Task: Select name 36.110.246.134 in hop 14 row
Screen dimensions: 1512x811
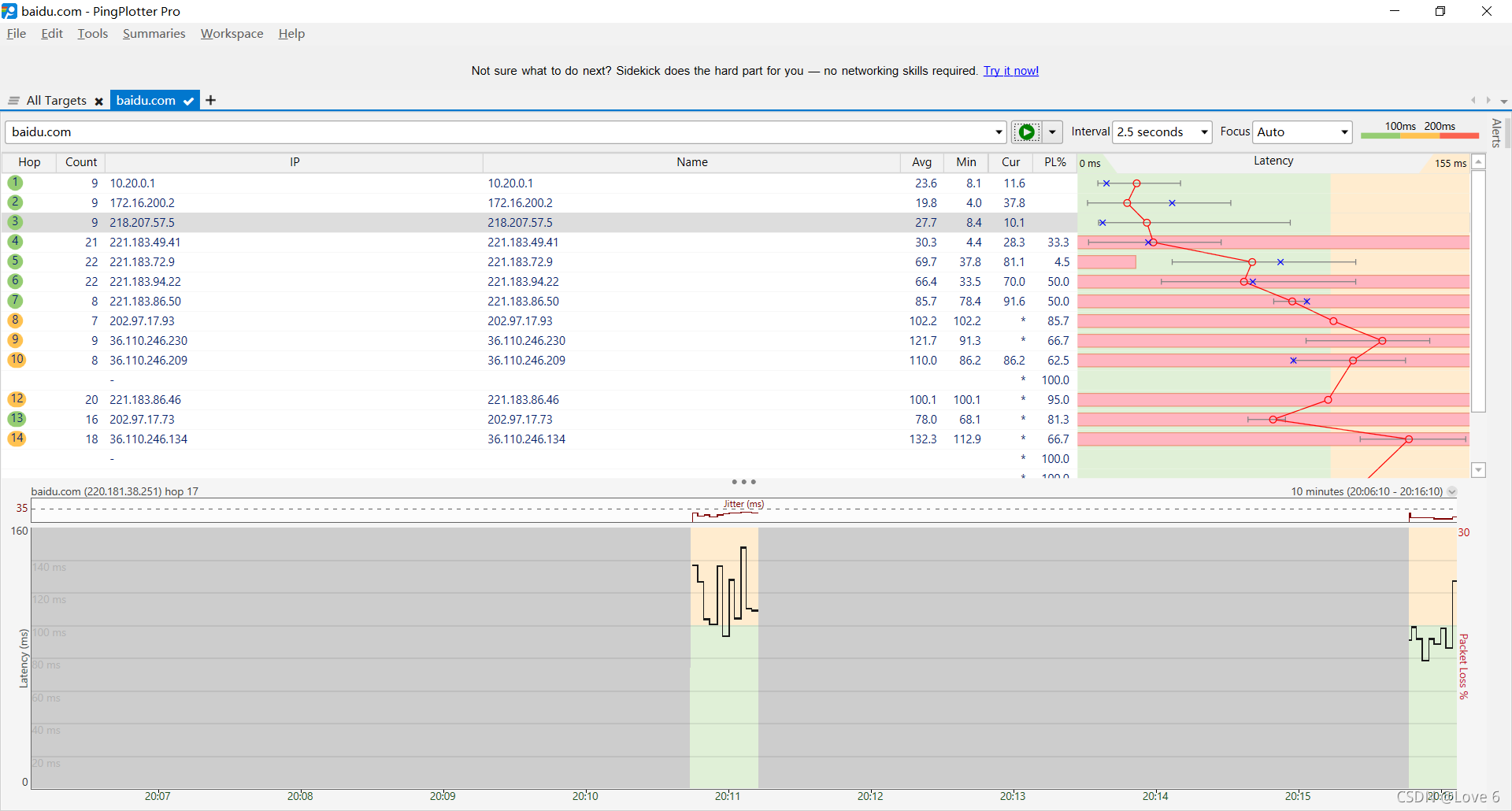Action: tap(526, 439)
